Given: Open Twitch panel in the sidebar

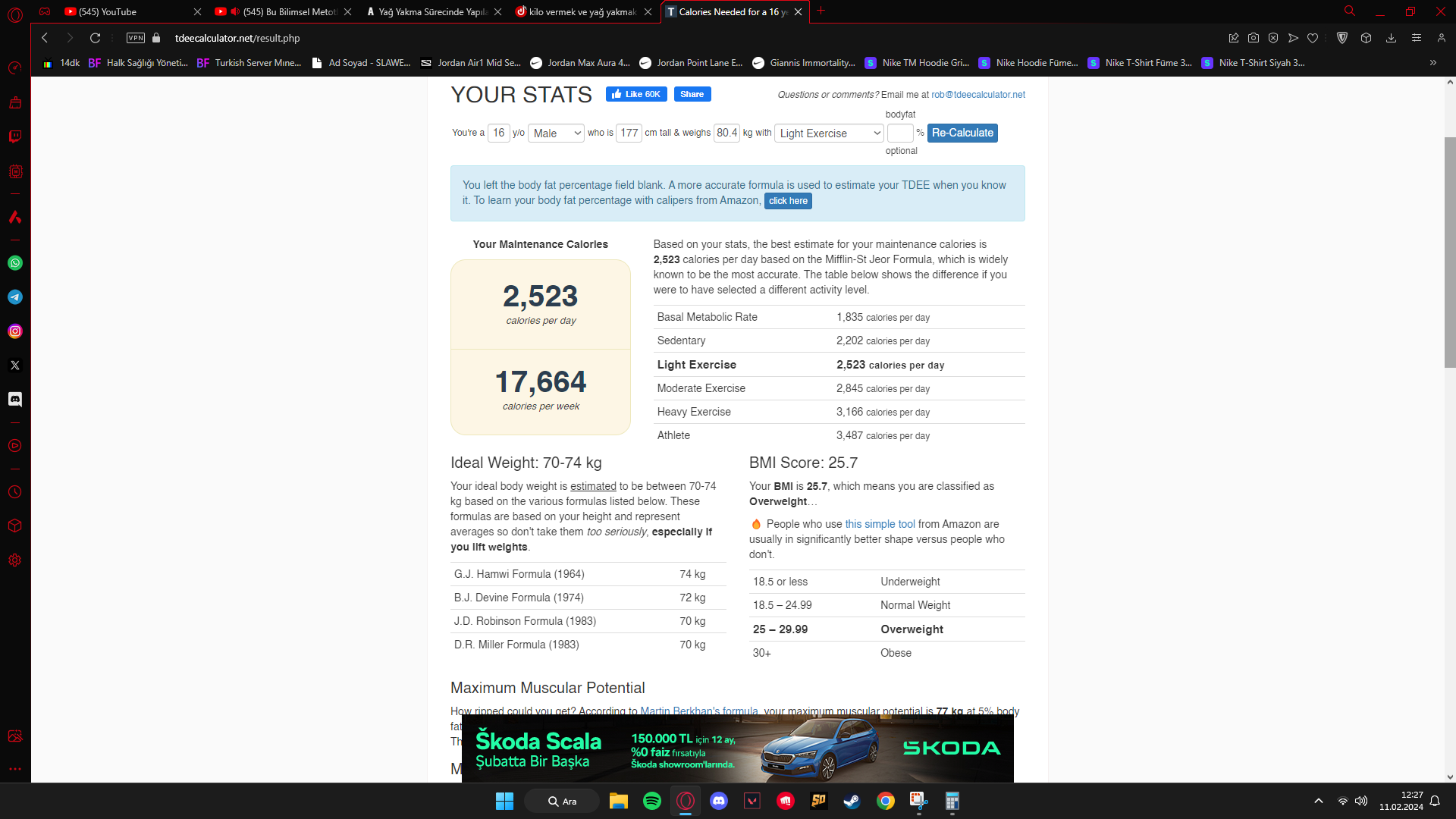Looking at the screenshot, I should [x=15, y=137].
